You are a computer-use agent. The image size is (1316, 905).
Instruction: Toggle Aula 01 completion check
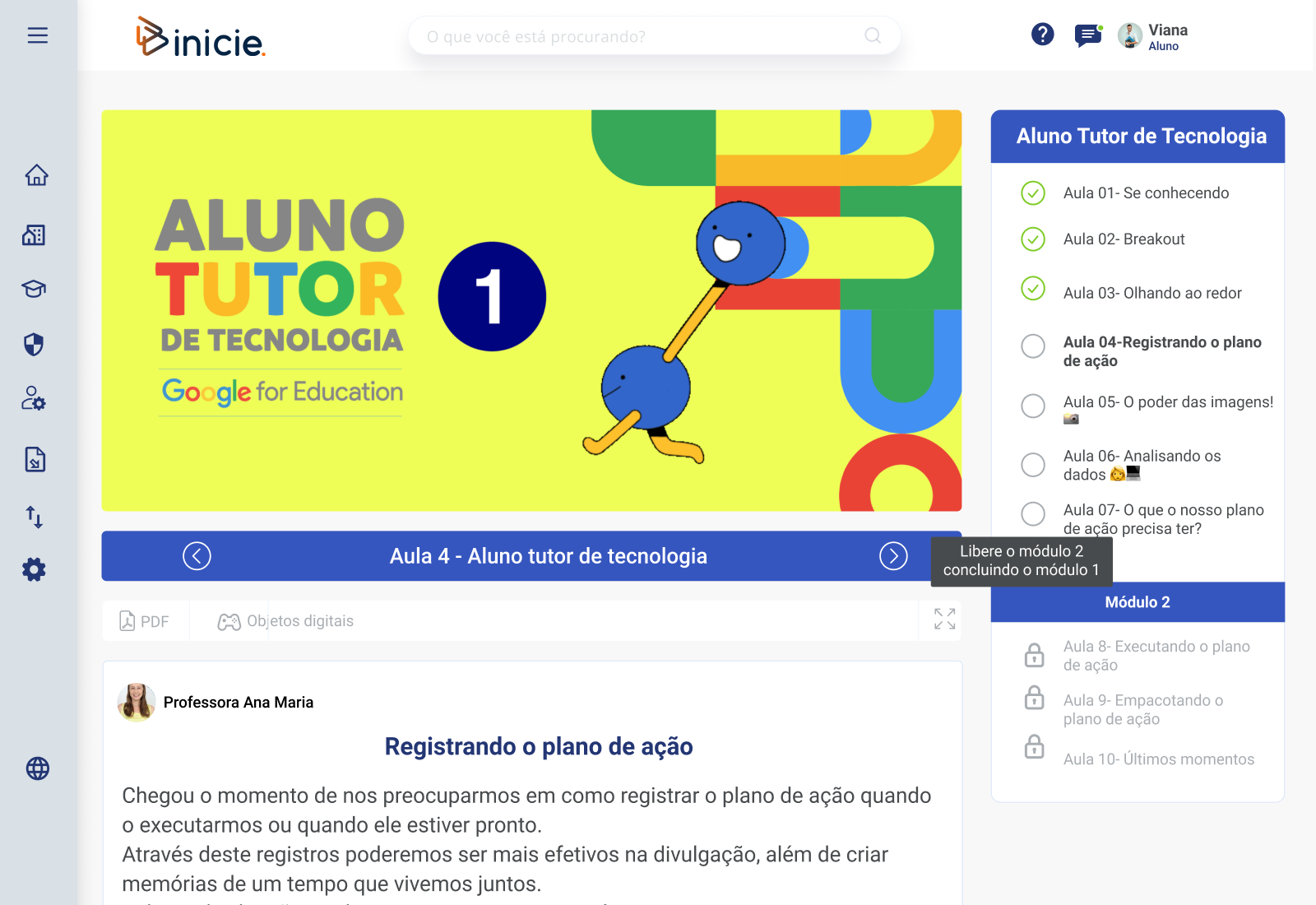[1033, 193]
